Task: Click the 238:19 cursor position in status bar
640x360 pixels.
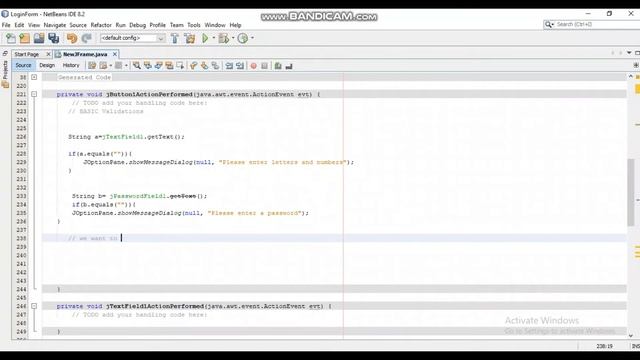Action: click(604, 346)
